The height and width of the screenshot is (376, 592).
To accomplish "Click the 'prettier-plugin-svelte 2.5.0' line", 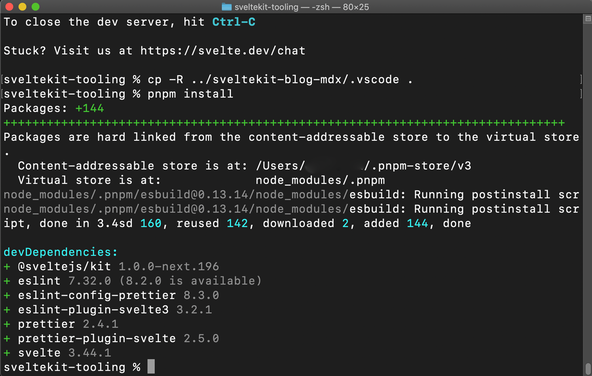I will [x=111, y=338].
